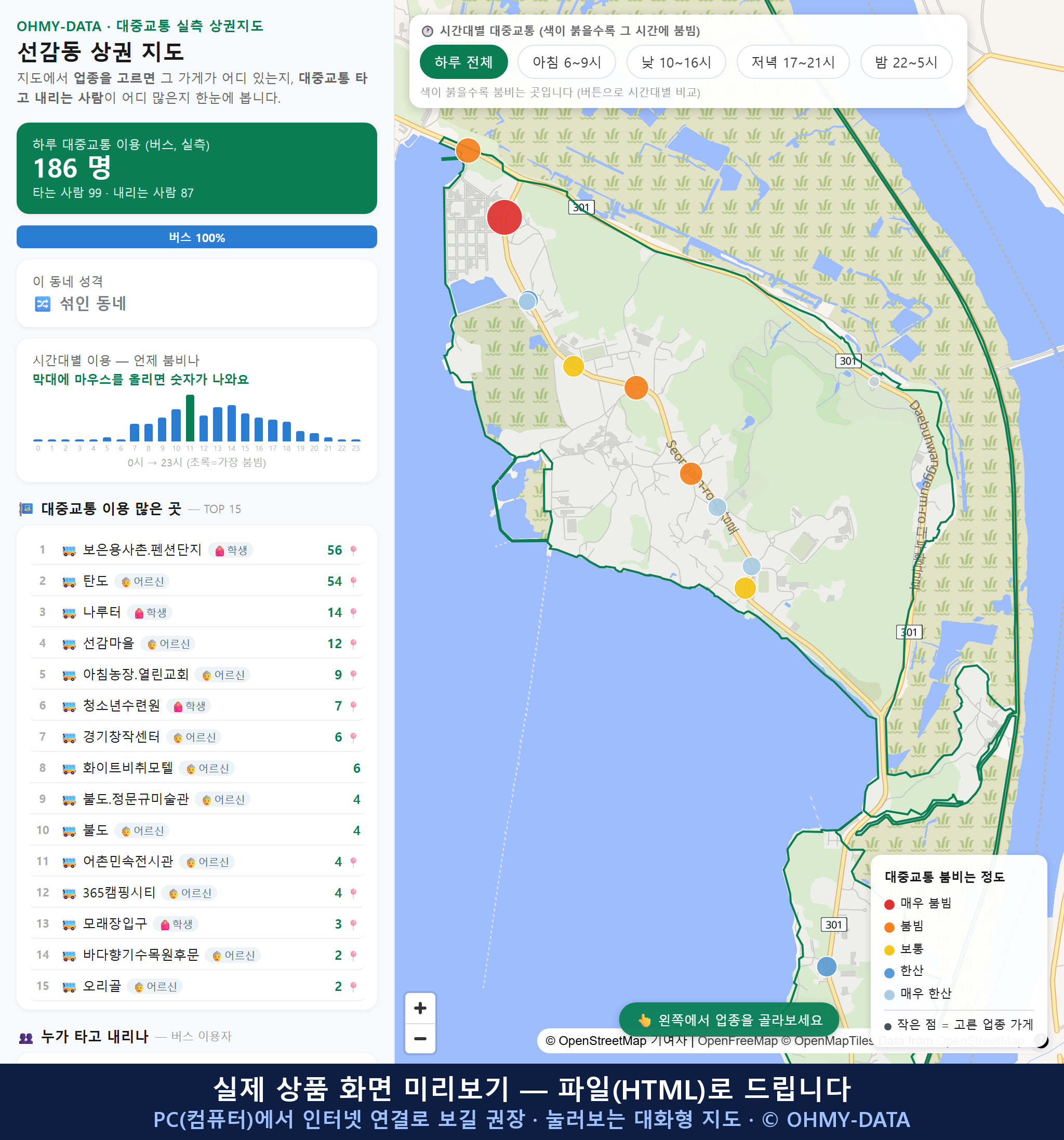This screenshot has height=1140, width=1064.
Task: Click the clock icon in the 시간대별 대중교통 panel
Action: (x=428, y=31)
